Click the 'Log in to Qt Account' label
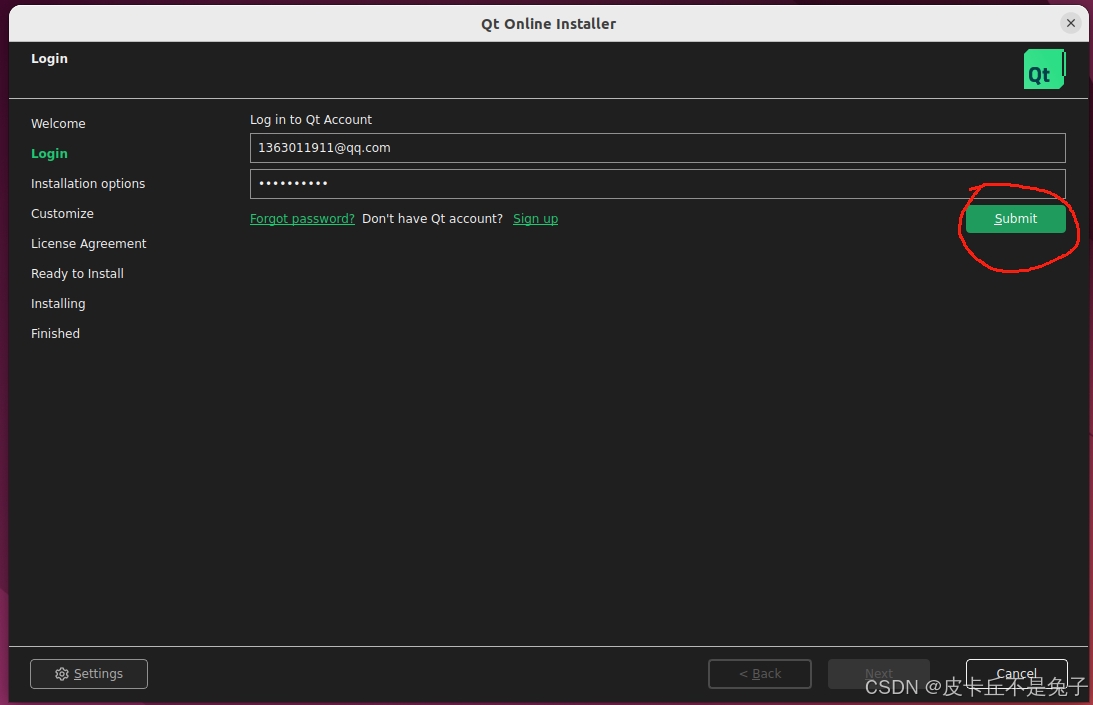The image size is (1093, 705). (311, 119)
